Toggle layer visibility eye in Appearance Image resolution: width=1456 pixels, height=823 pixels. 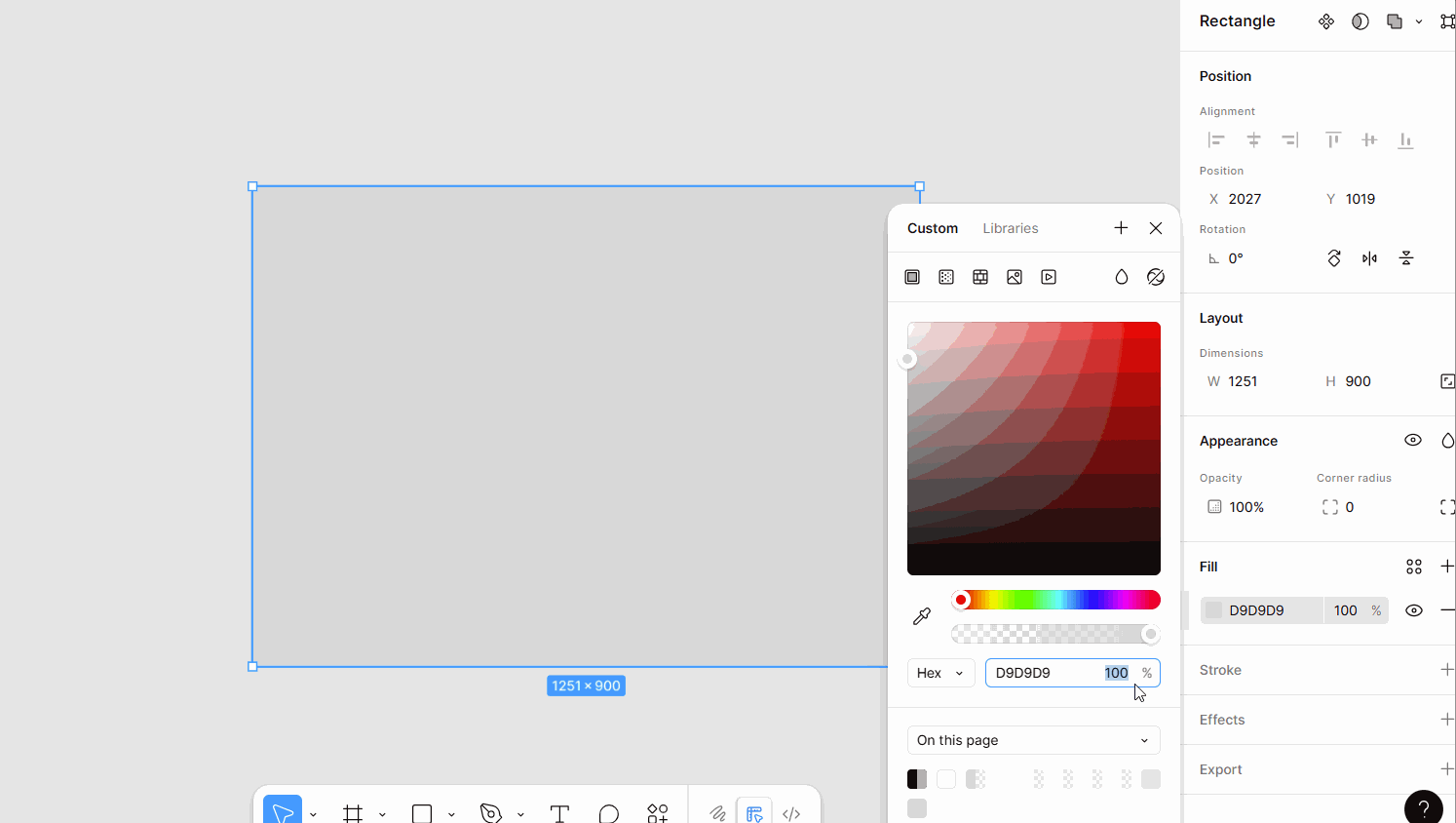point(1413,440)
